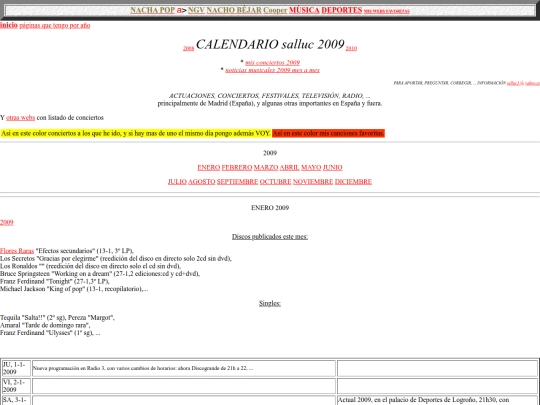Jump to SEPTIEMBRE month
This screenshot has width=540, height=405.
[x=238, y=182]
